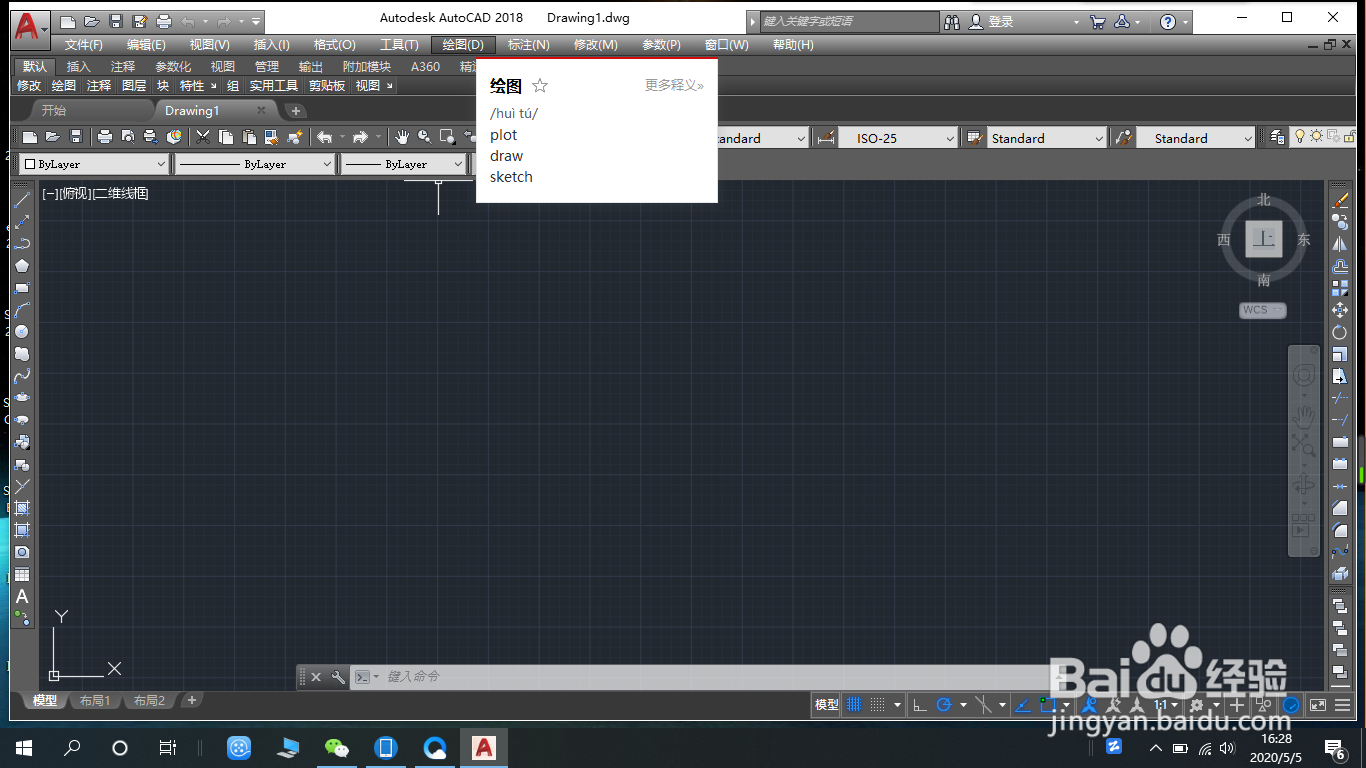This screenshot has height=768, width=1366.
Task: Click the Copy icon in standard toolbar
Action: pos(226,137)
